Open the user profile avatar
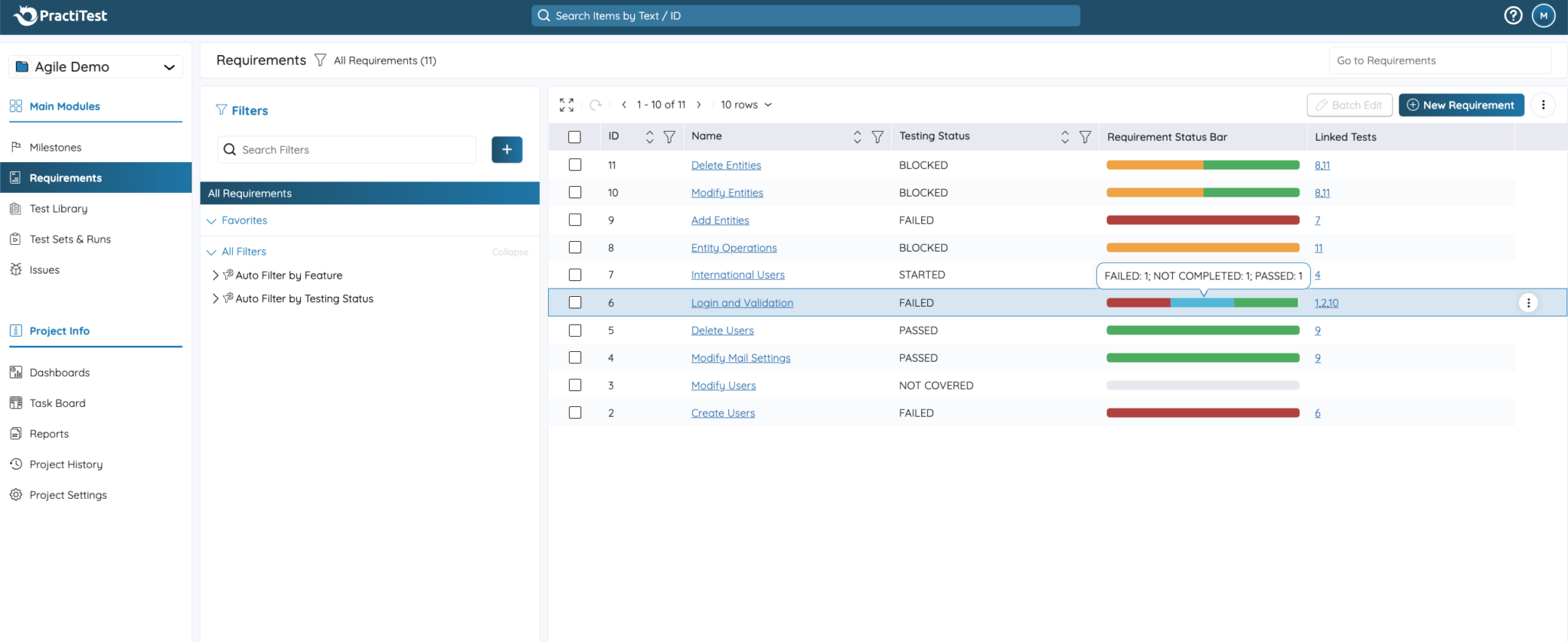The height and width of the screenshot is (642, 1568). (x=1543, y=15)
